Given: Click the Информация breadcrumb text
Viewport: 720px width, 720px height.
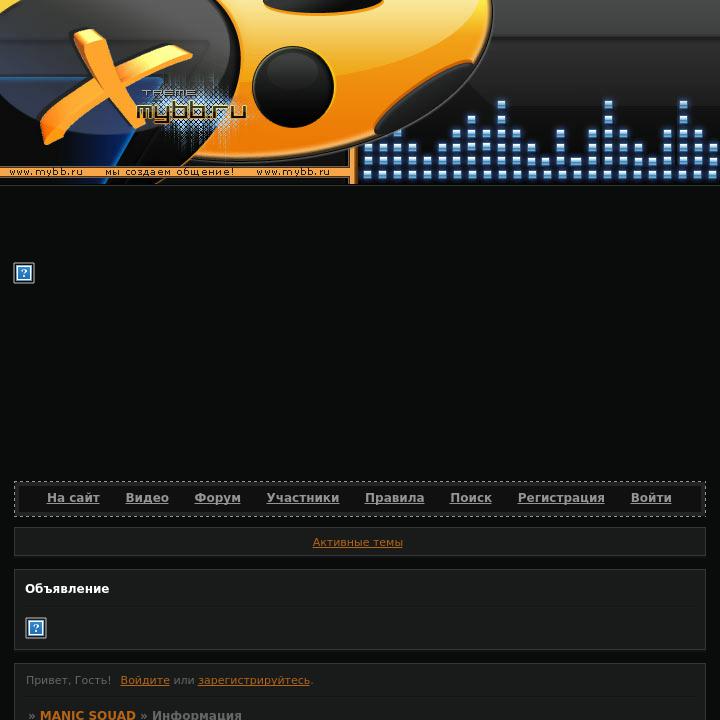Looking at the screenshot, I should pos(197,714).
